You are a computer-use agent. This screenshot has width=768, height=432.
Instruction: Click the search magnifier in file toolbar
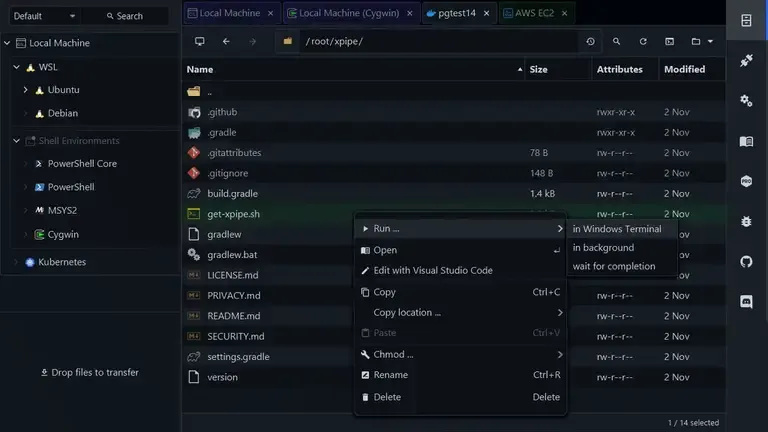[x=617, y=41]
